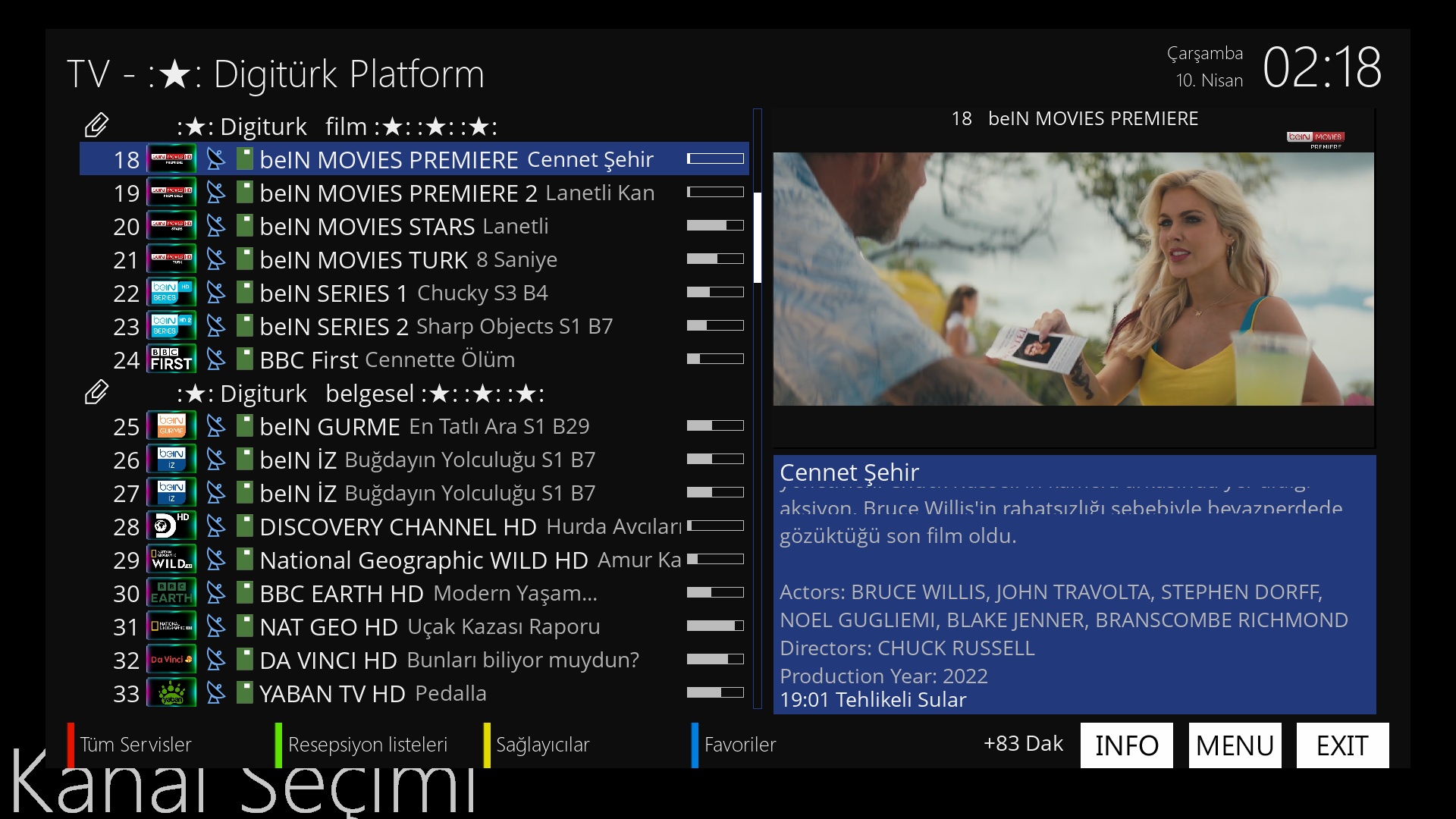Click the progress bar for DA VINCI HD
Screen dimensions: 1456x819
coord(715,659)
